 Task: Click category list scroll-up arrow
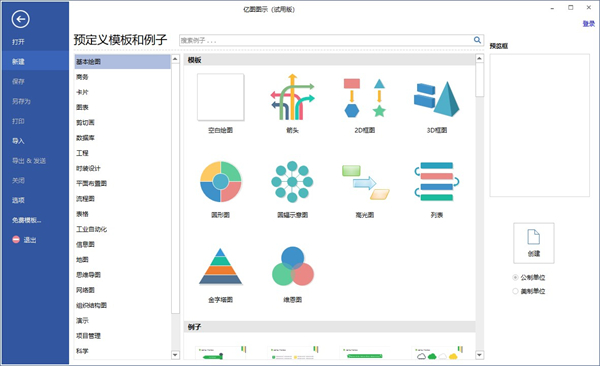click(x=175, y=59)
